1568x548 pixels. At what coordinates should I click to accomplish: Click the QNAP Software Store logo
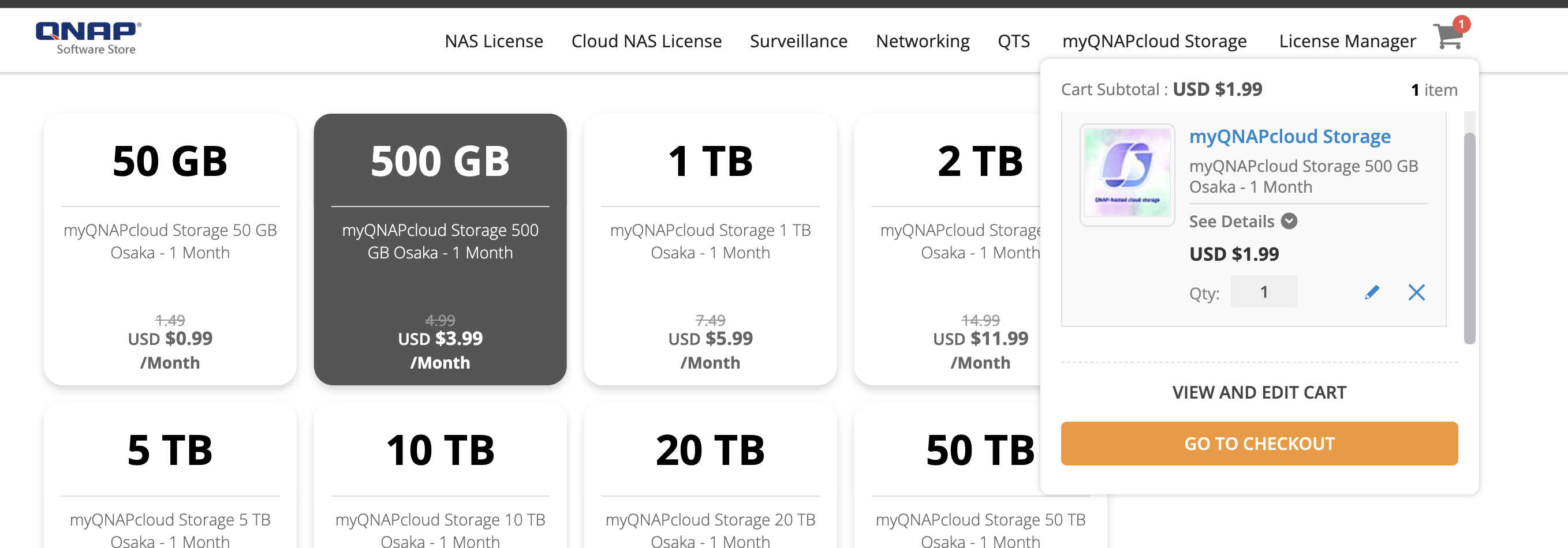(x=89, y=37)
